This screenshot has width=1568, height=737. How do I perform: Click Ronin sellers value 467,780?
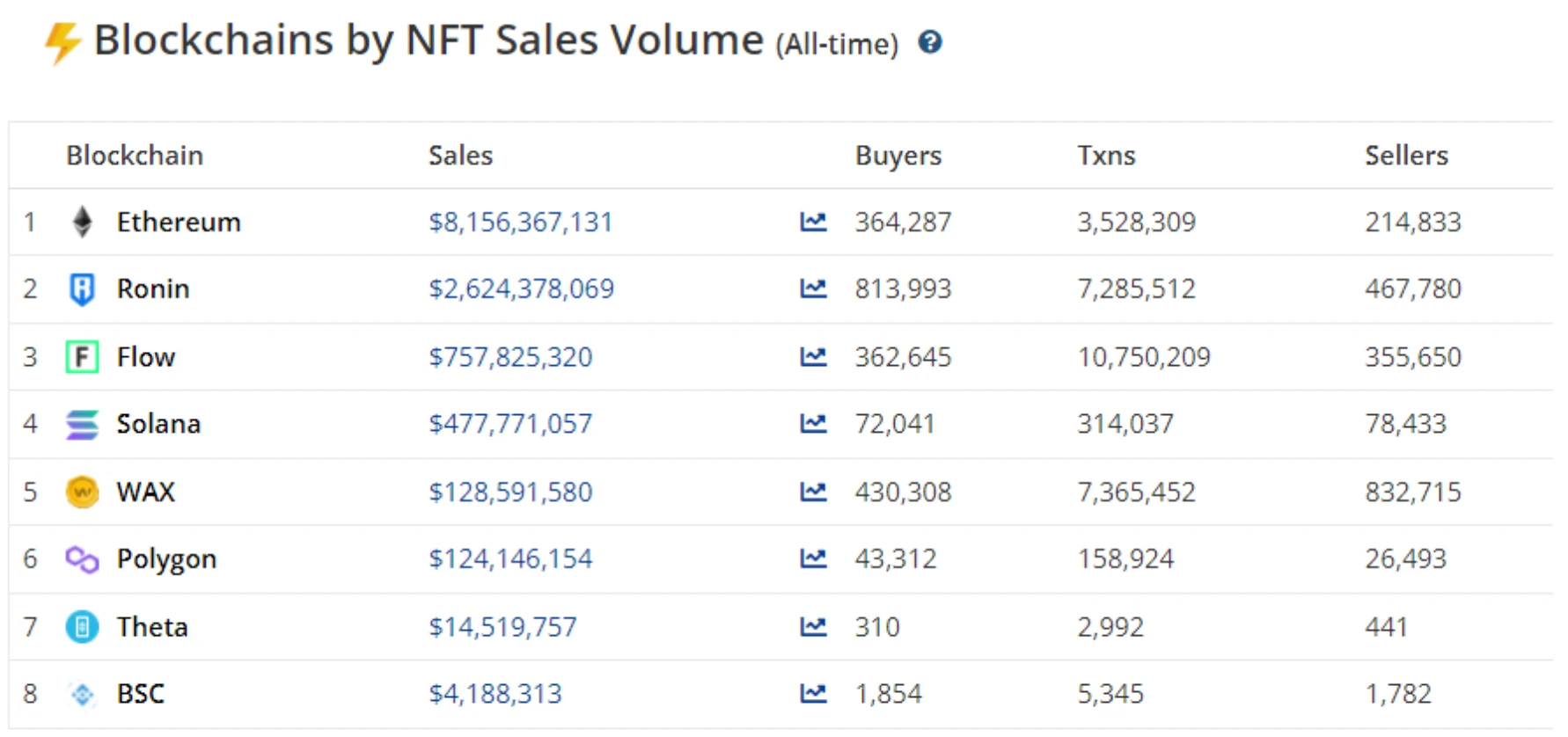(x=1413, y=288)
